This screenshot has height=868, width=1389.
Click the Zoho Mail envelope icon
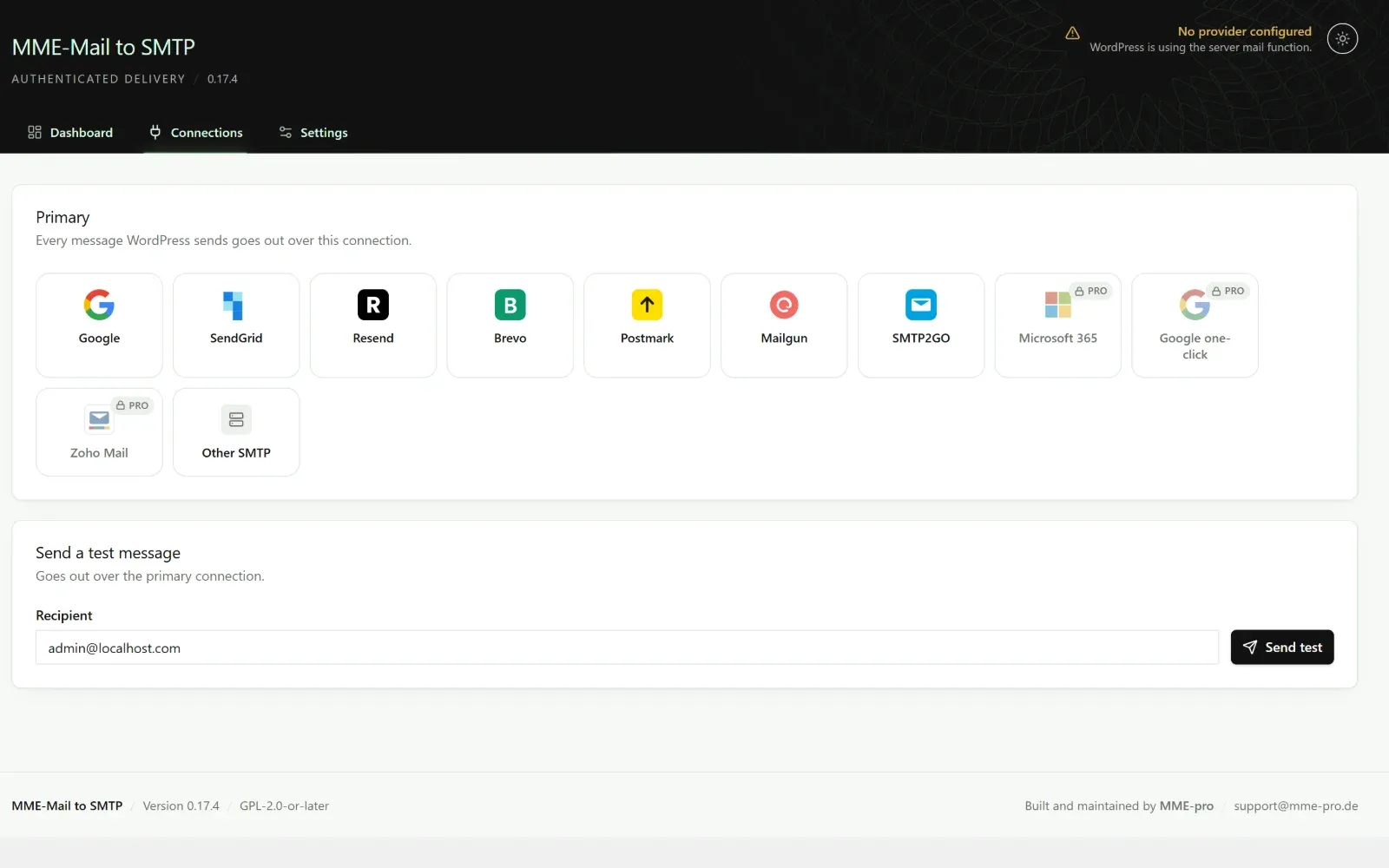99,420
